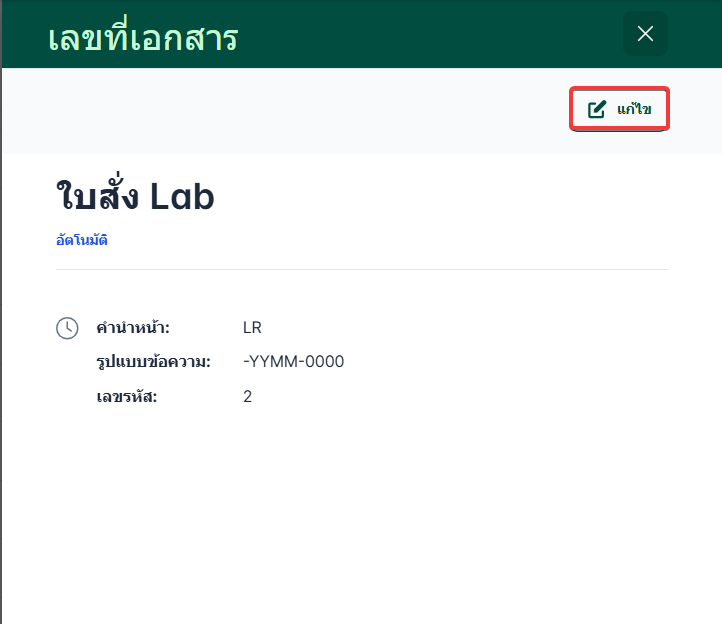This screenshot has height=624, width=722.
Task: Click the pencil icon inside แก้ไข
Action: click(x=597, y=109)
